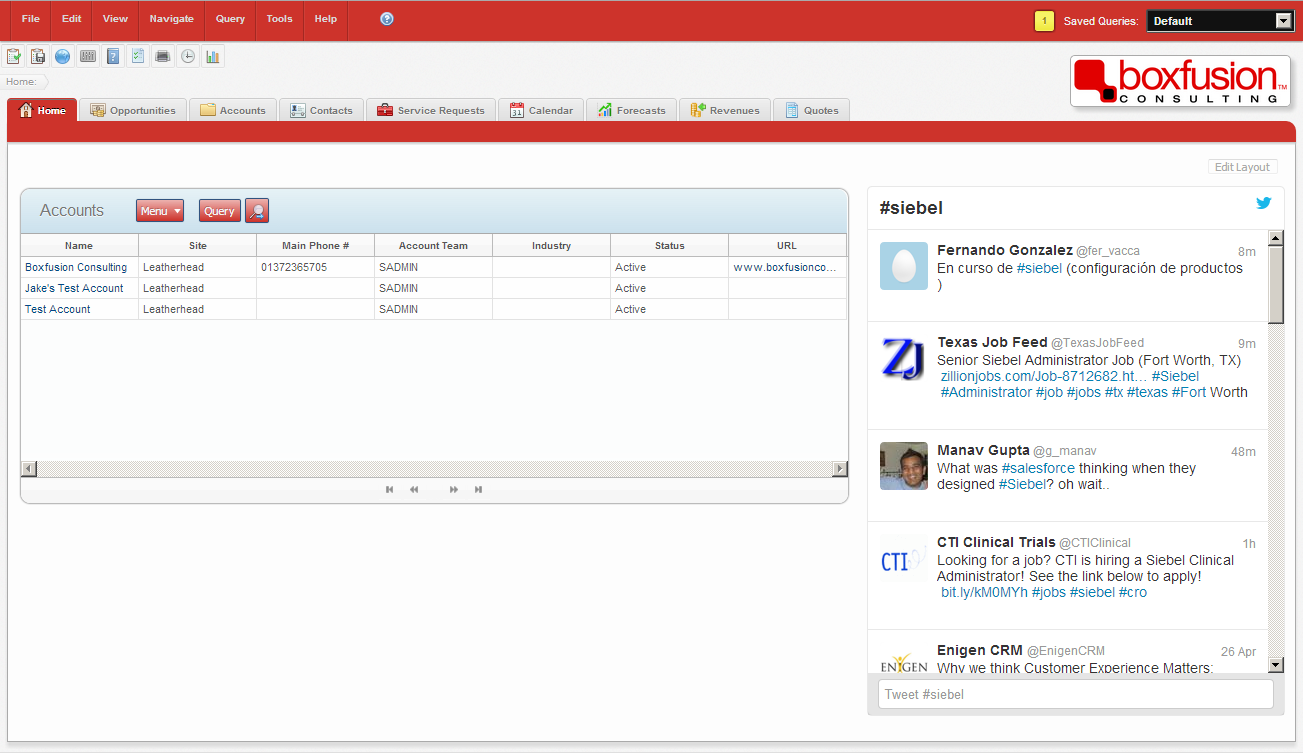Click the clock toolbar icon
This screenshot has height=753, width=1303.
click(x=187, y=56)
